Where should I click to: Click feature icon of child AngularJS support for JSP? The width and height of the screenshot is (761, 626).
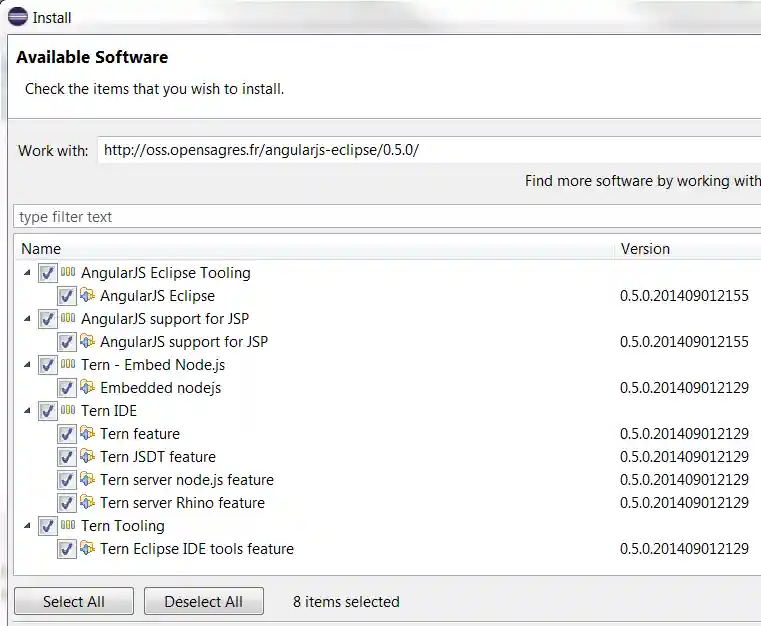tap(87, 341)
